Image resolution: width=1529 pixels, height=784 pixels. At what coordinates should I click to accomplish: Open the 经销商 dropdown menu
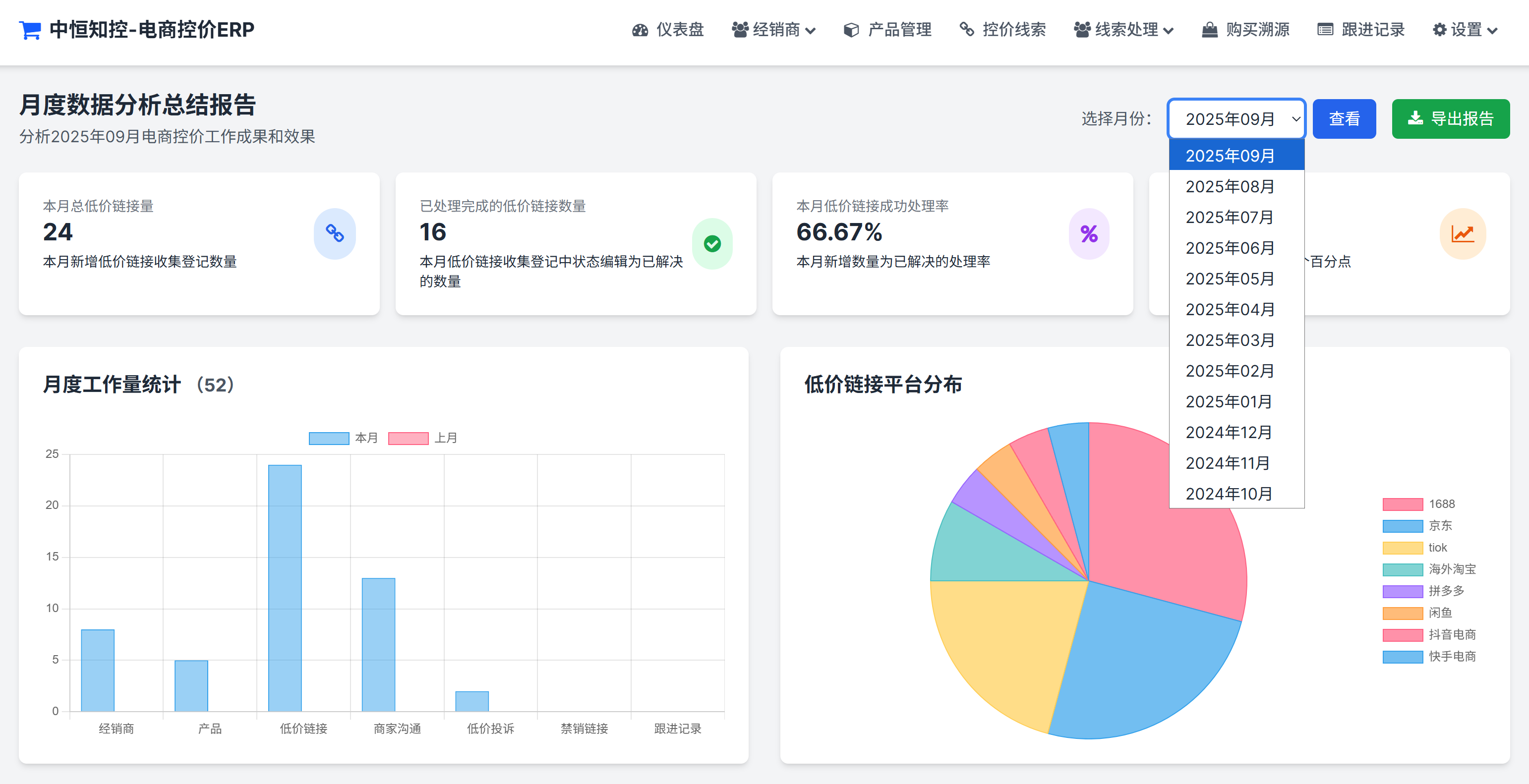(774, 29)
